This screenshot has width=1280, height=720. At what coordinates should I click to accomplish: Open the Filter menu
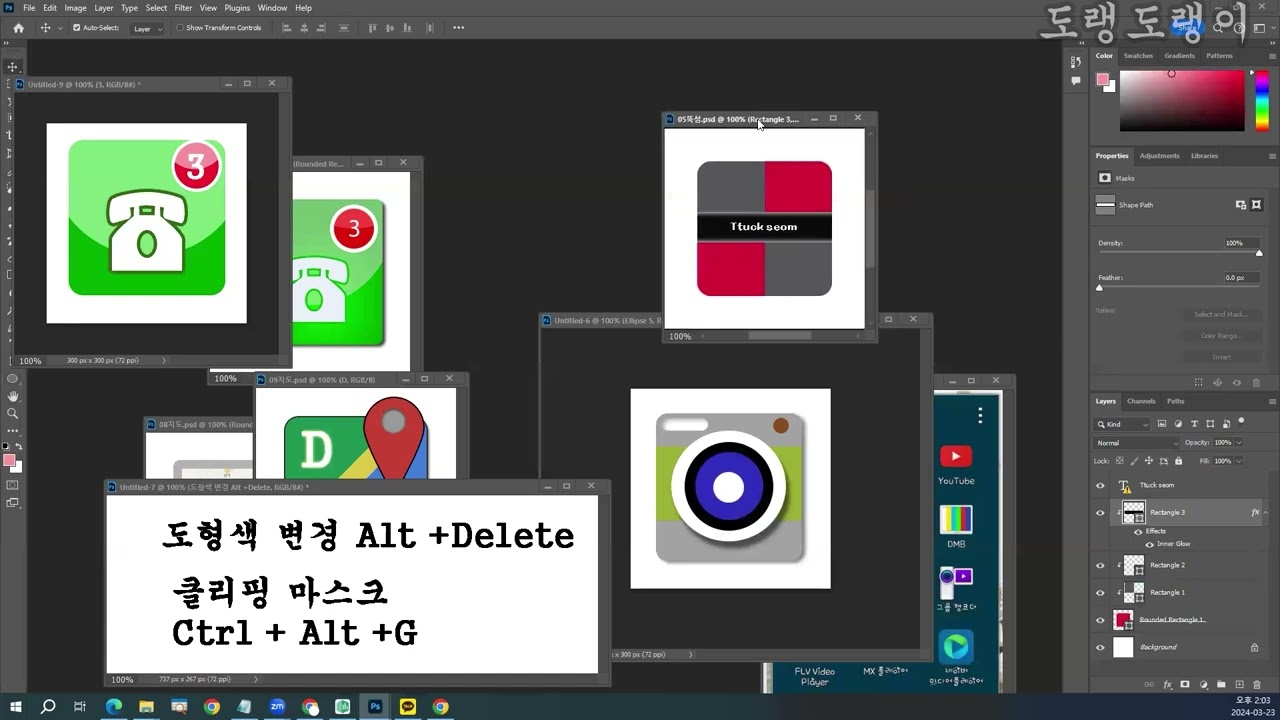tap(183, 8)
